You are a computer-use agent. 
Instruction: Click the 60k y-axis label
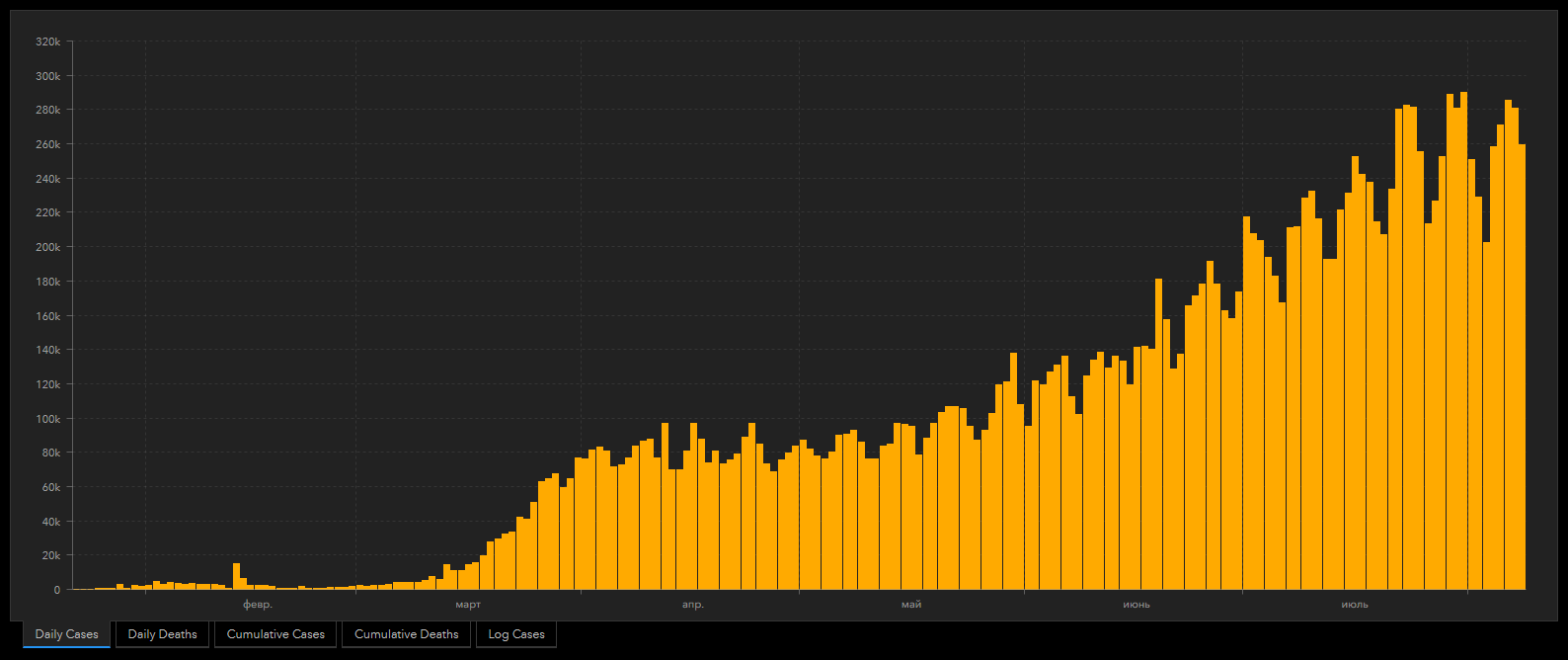[49, 487]
